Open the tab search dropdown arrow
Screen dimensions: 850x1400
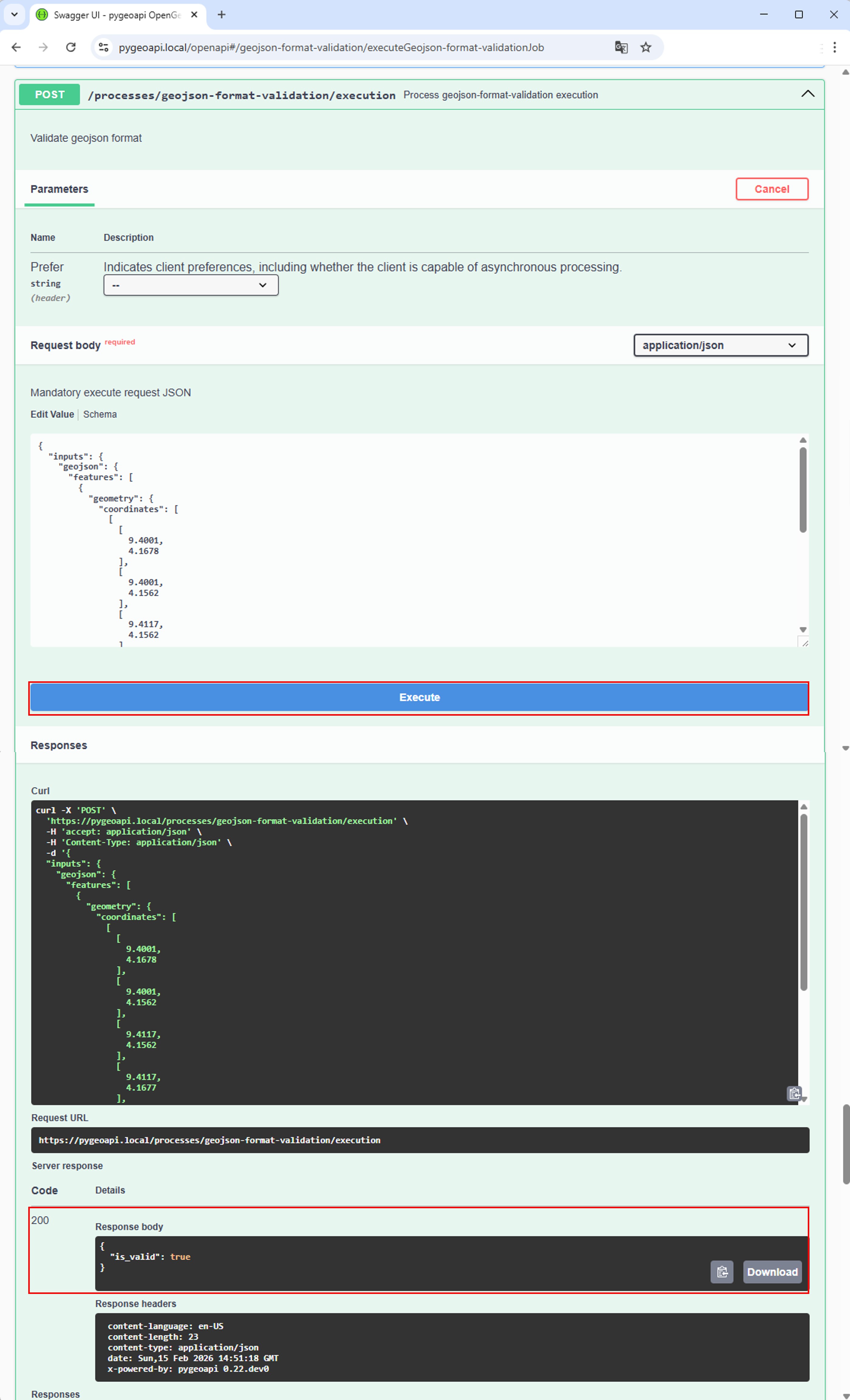coord(14,15)
